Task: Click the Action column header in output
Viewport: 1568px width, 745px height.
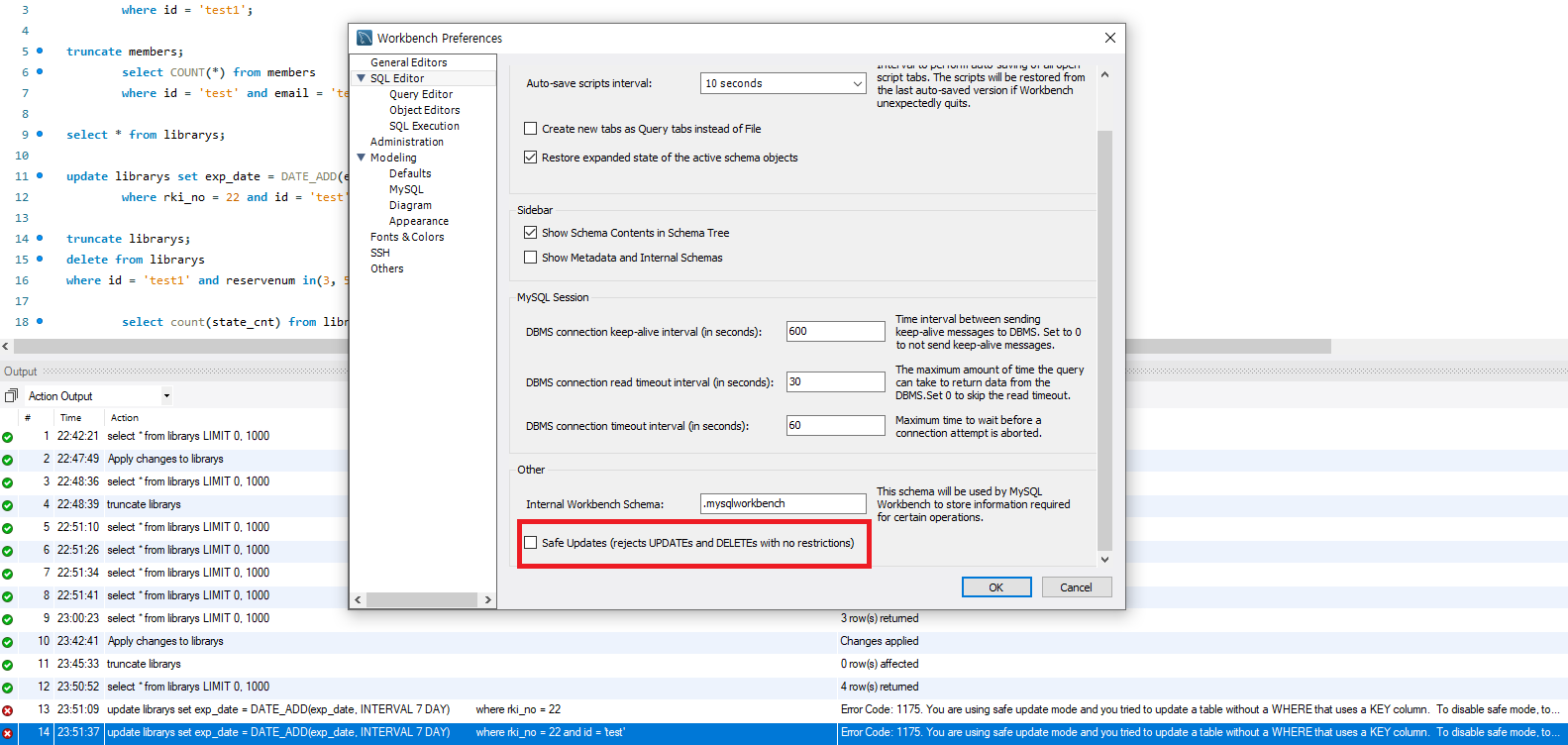Action: coord(124,418)
